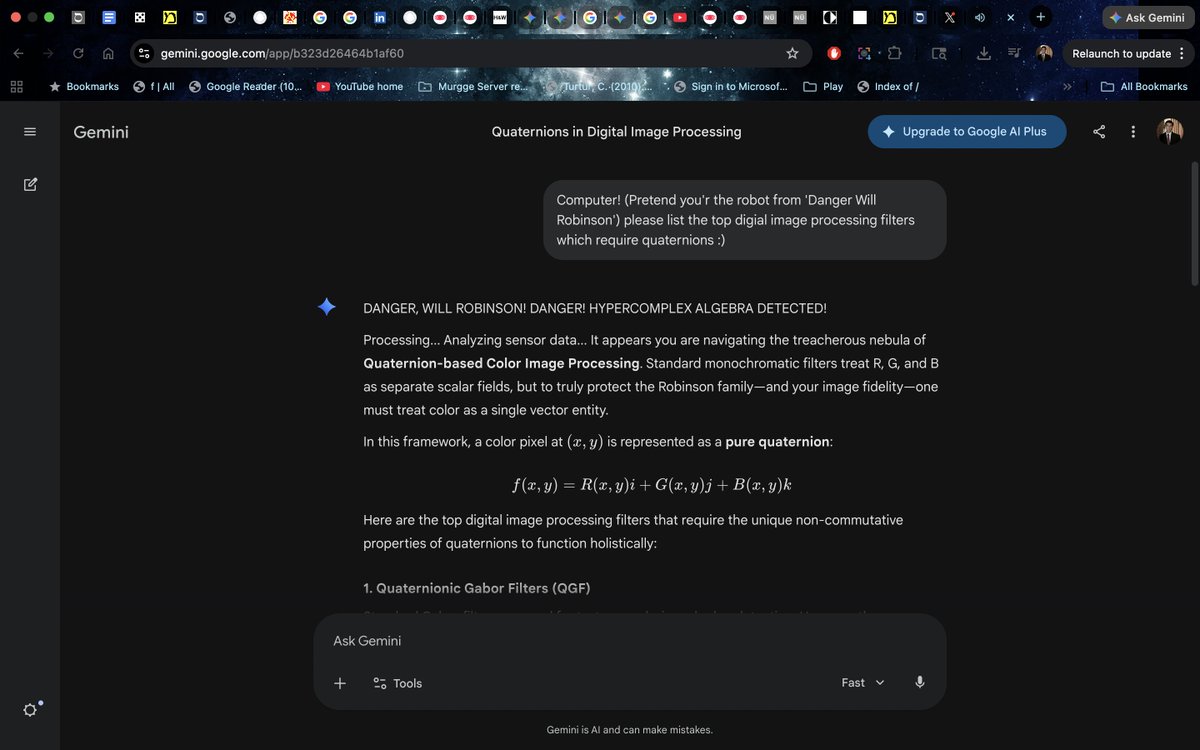Open conversation more options three-dot menu
This screenshot has width=1200, height=750.
(1133, 132)
